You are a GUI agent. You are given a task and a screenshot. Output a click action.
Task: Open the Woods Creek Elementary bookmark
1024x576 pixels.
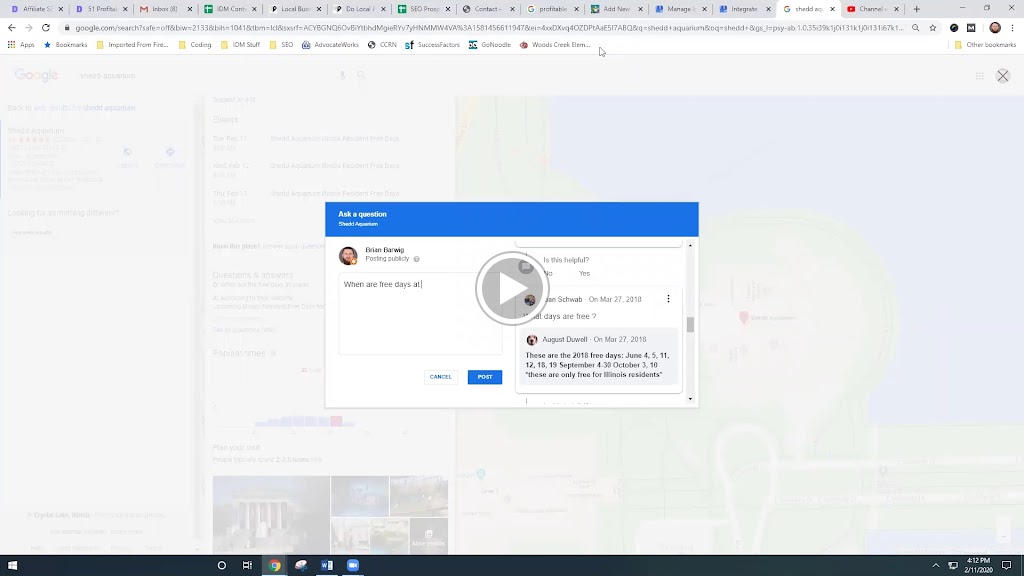[554, 45]
